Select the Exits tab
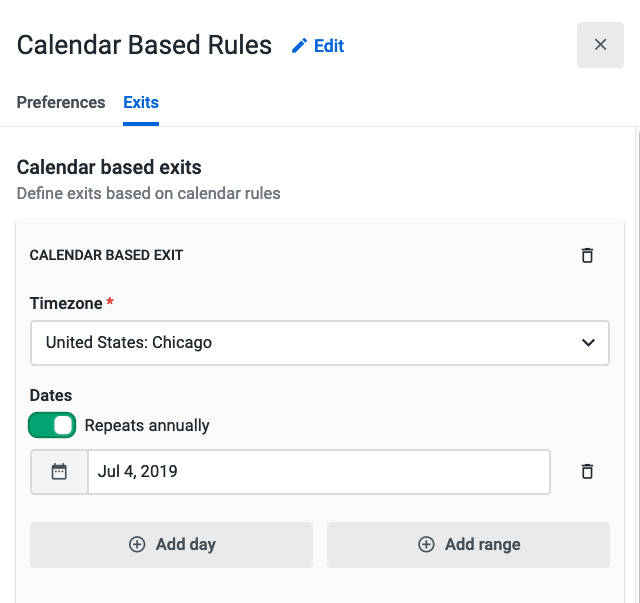640x603 pixels. pyautogui.click(x=141, y=102)
